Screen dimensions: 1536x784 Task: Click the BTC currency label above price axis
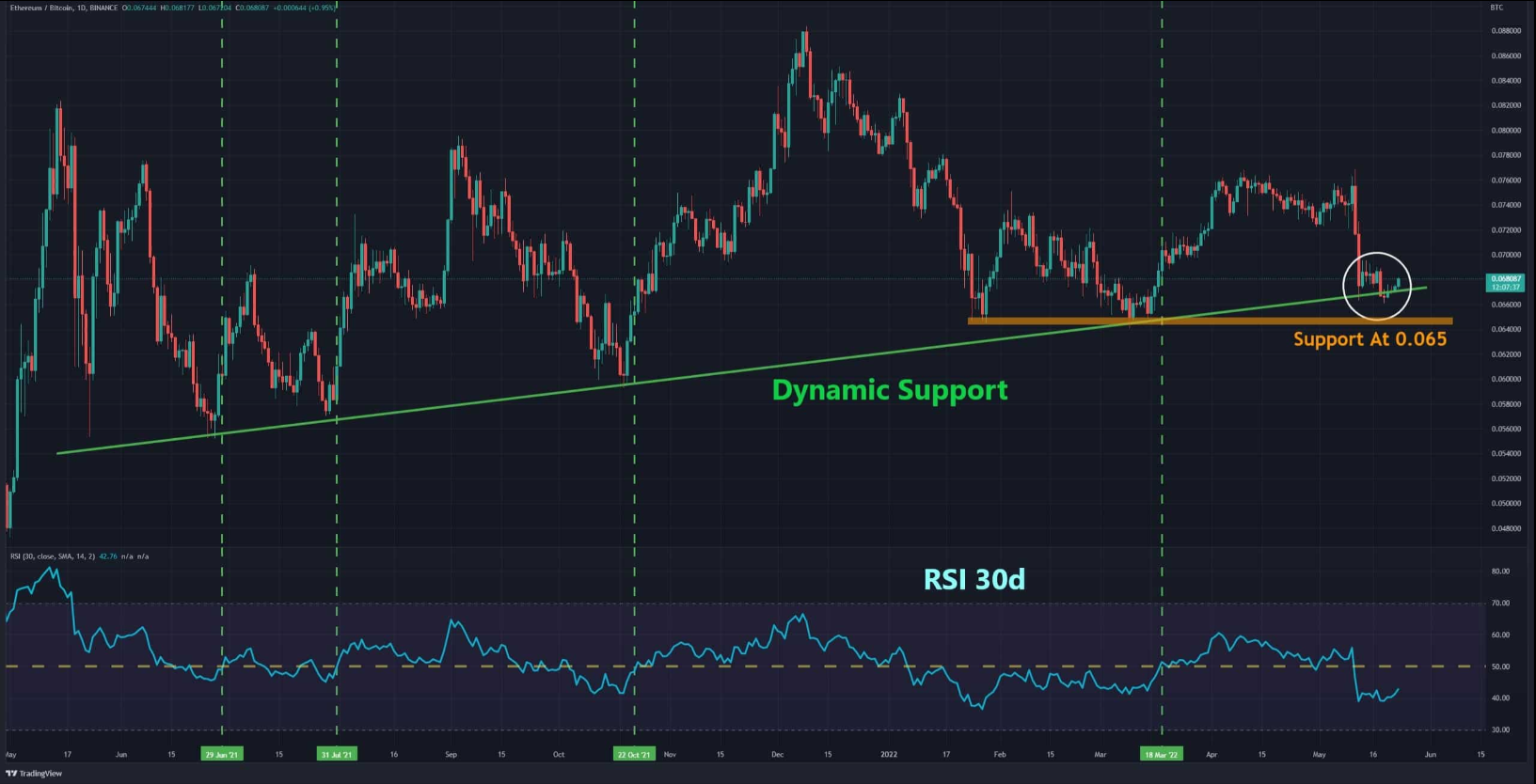click(x=1496, y=8)
